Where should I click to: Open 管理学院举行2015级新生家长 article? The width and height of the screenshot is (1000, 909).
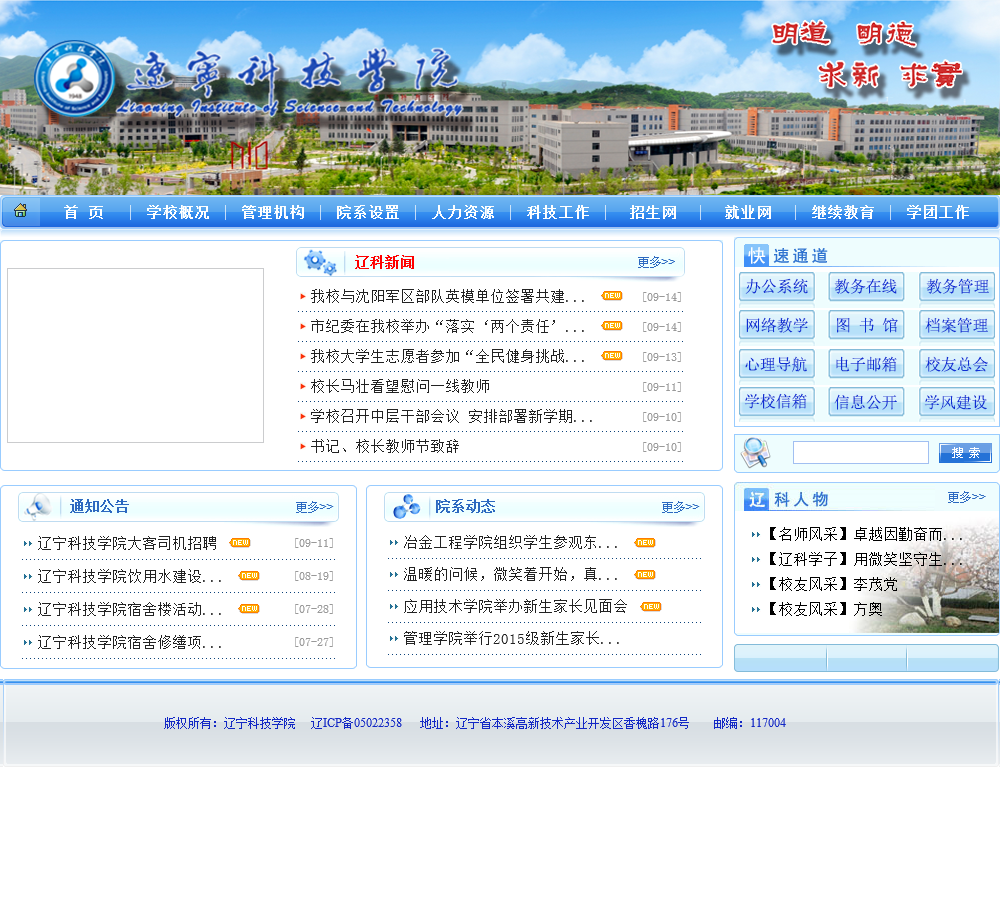click(511, 639)
